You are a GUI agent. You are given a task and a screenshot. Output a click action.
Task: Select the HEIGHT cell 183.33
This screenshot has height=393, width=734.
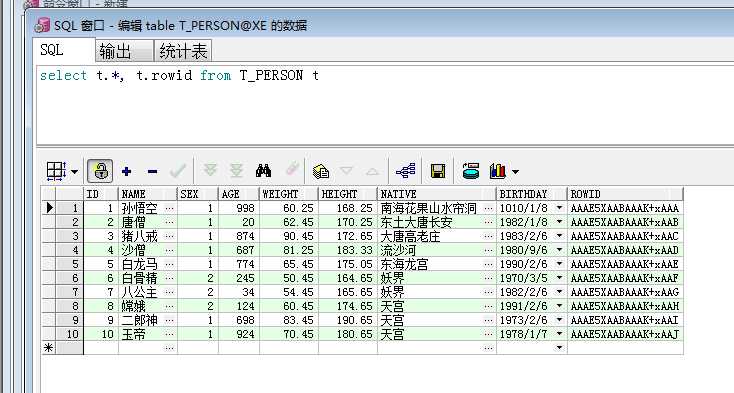click(348, 250)
